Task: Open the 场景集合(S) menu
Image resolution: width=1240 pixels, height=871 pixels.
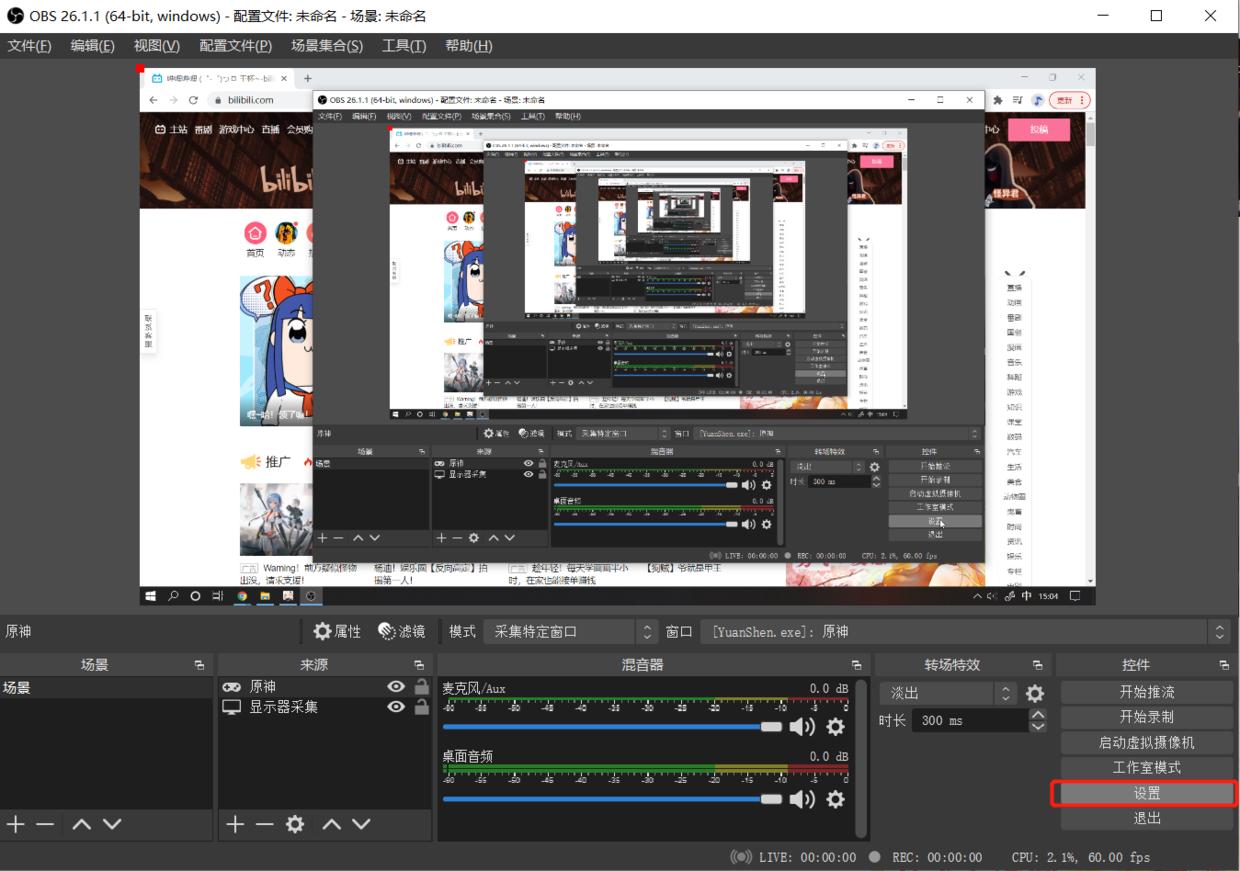Action: pos(326,46)
